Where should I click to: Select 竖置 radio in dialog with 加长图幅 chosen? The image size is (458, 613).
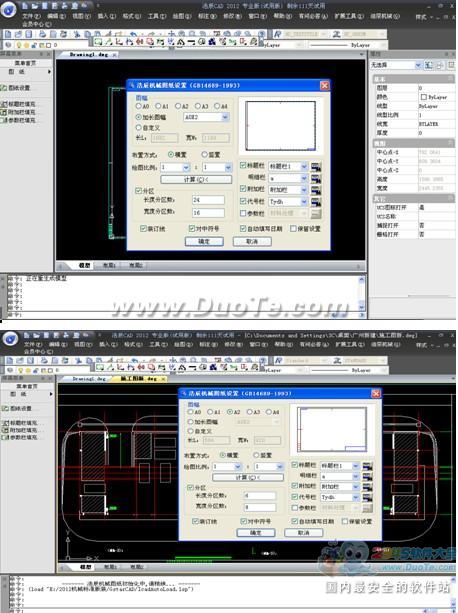(x=204, y=154)
